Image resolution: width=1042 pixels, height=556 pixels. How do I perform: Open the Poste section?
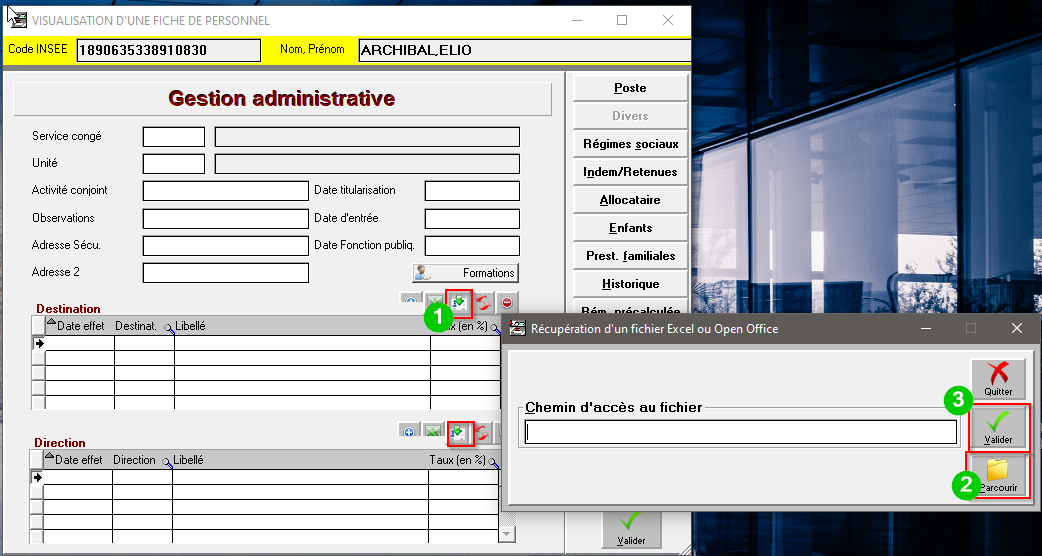pyautogui.click(x=630, y=88)
